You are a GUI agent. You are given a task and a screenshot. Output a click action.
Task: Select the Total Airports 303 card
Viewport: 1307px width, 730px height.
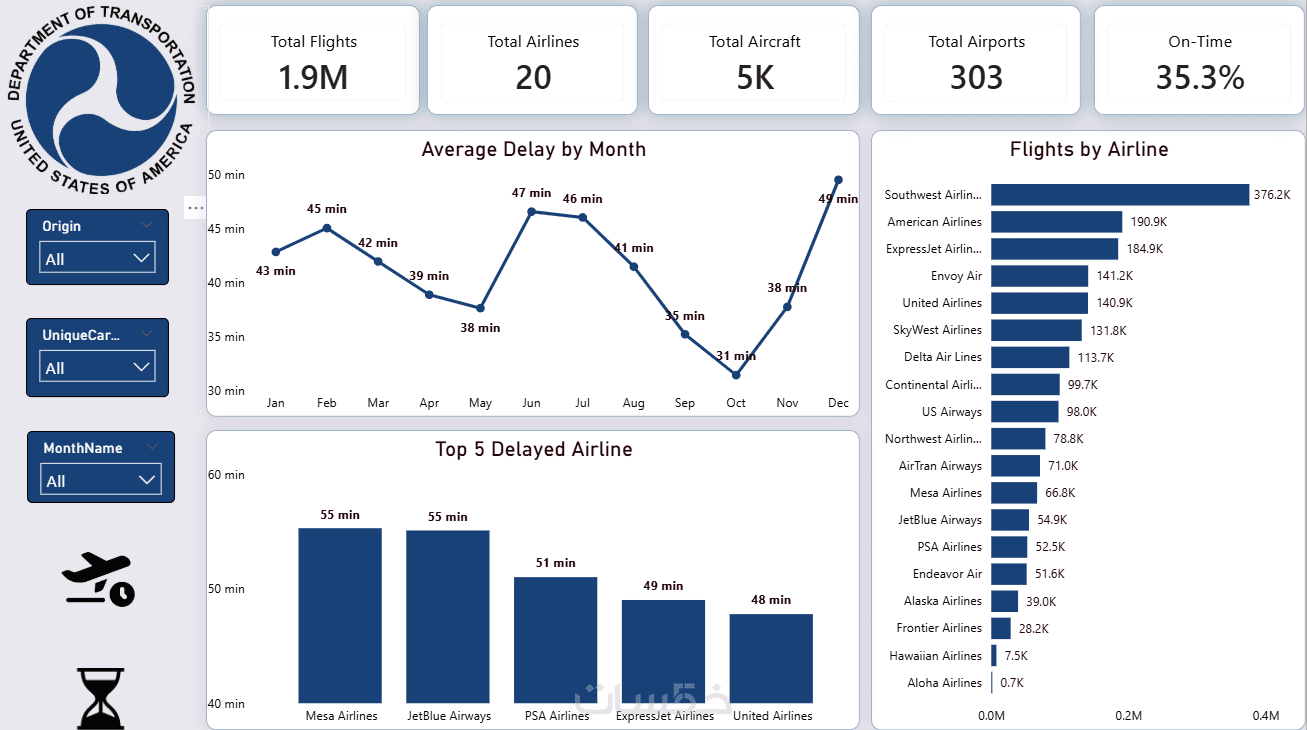976,60
